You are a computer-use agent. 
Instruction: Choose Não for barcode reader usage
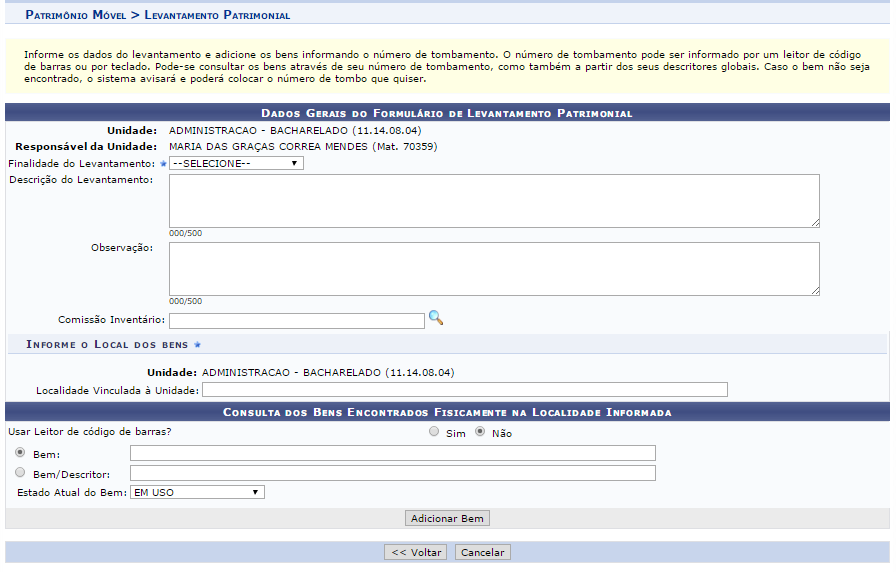(x=480, y=432)
